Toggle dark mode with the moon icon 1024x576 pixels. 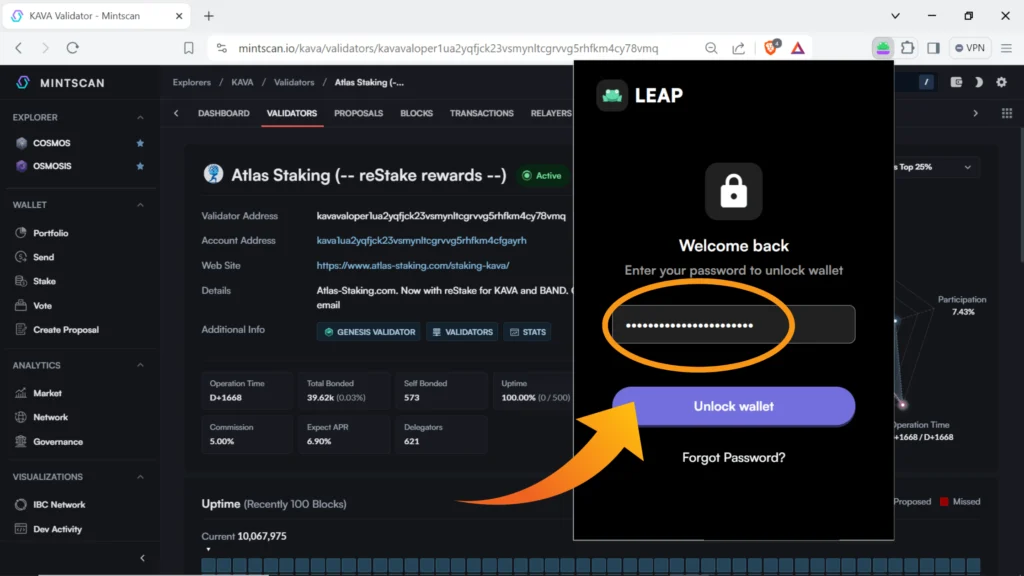(x=979, y=83)
